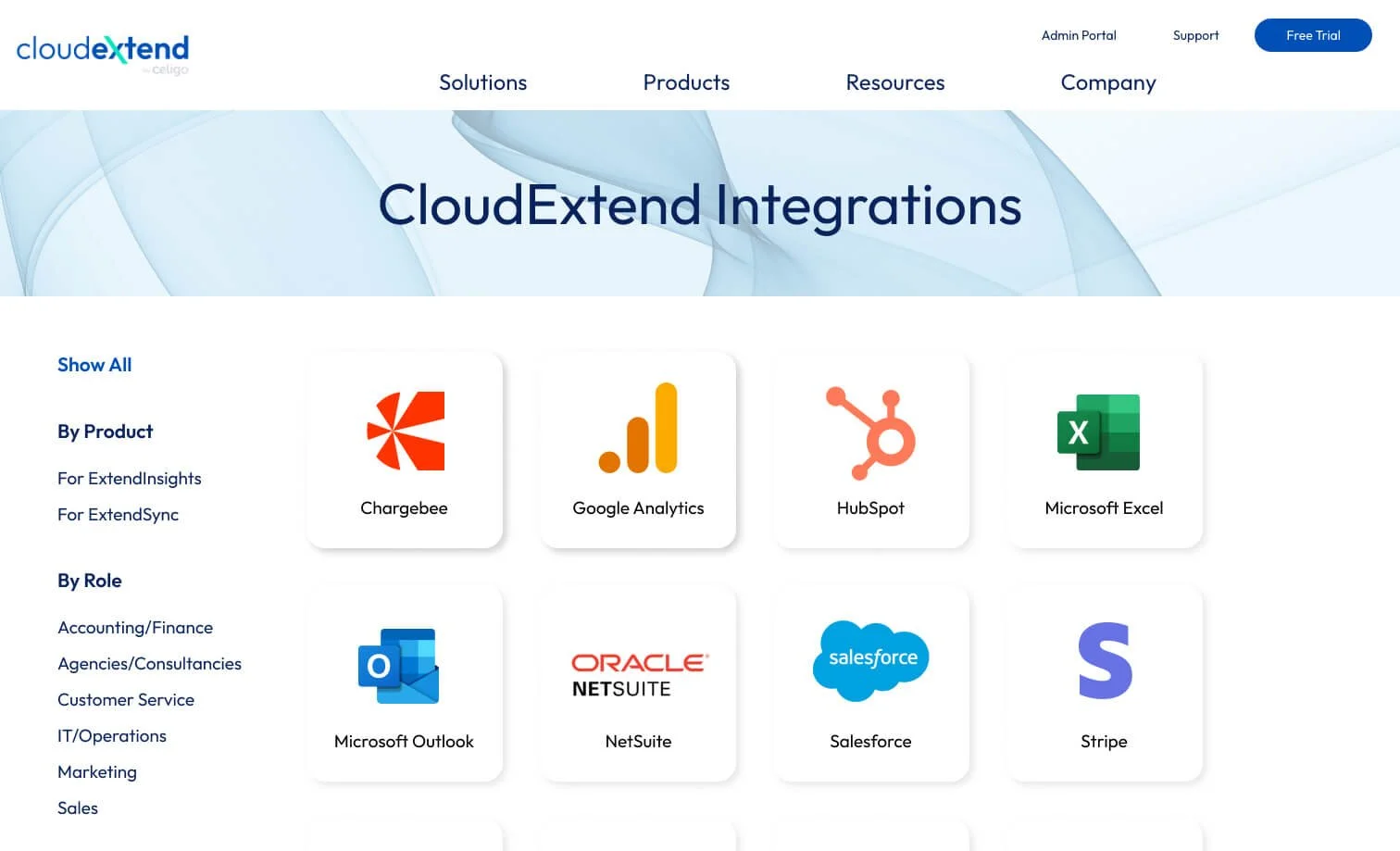Click the CloudExtend logo
The height and width of the screenshot is (851, 1400).
click(103, 55)
